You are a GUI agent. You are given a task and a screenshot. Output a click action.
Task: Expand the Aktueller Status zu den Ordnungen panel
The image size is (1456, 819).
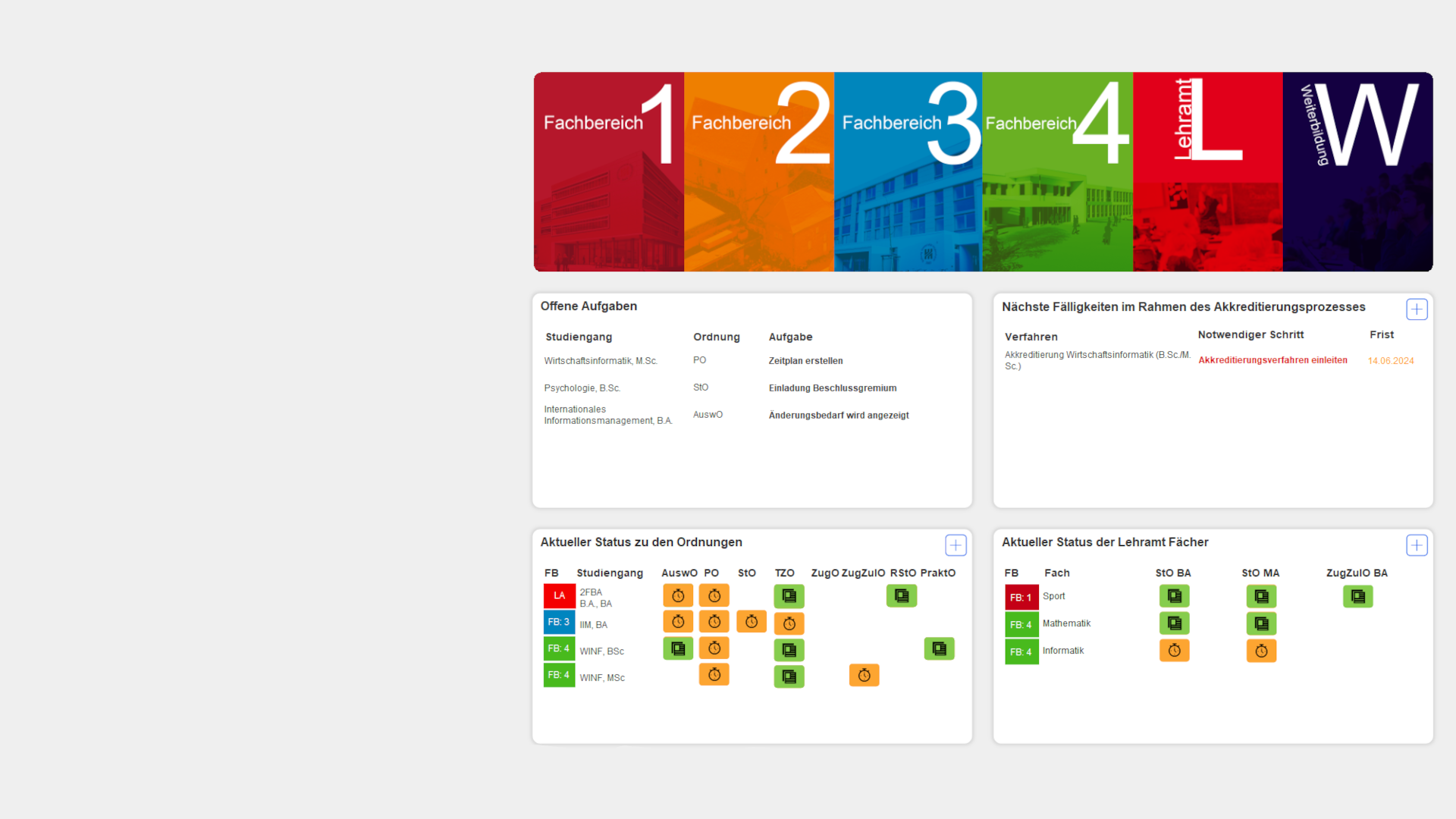[955, 545]
